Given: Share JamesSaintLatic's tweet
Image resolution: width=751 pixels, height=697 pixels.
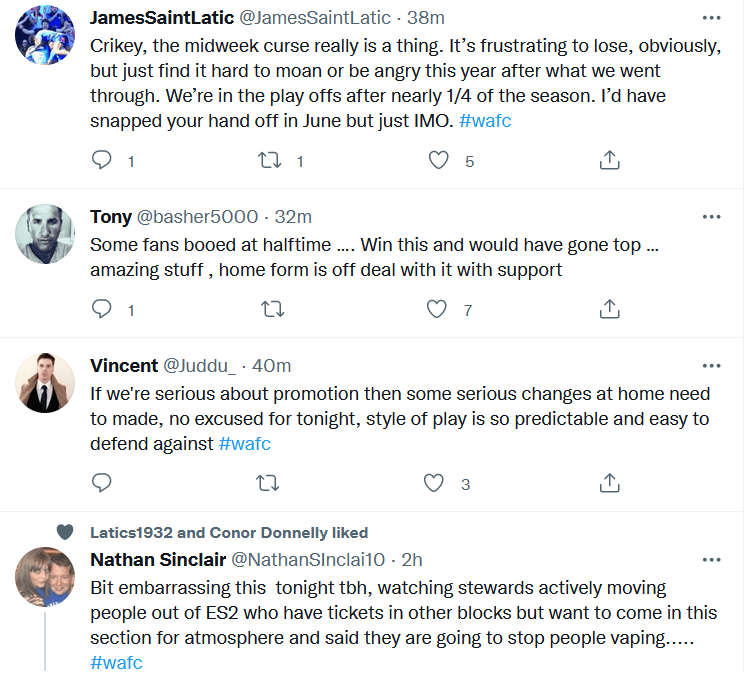Looking at the screenshot, I should 609,160.
